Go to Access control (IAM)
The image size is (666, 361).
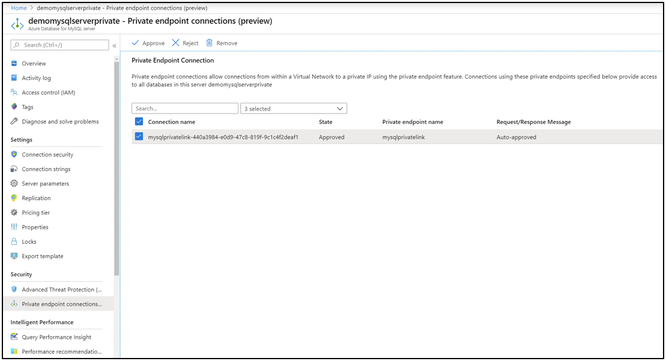click(x=48, y=92)
